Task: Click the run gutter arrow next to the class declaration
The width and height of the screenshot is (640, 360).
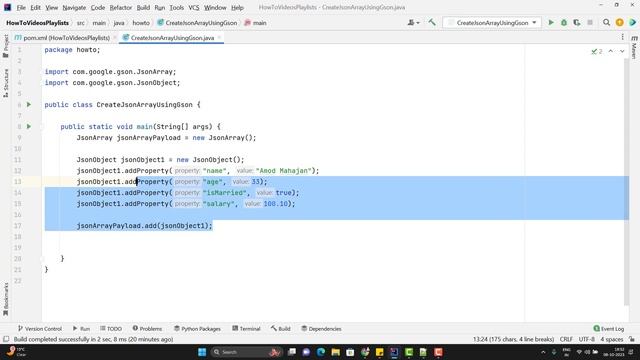Action: point(29,104)
